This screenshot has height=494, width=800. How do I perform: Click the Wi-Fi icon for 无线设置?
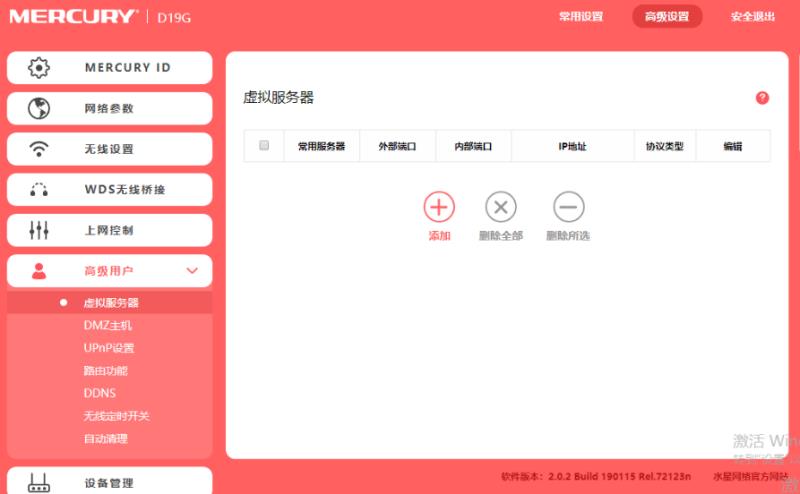[39, 149]
